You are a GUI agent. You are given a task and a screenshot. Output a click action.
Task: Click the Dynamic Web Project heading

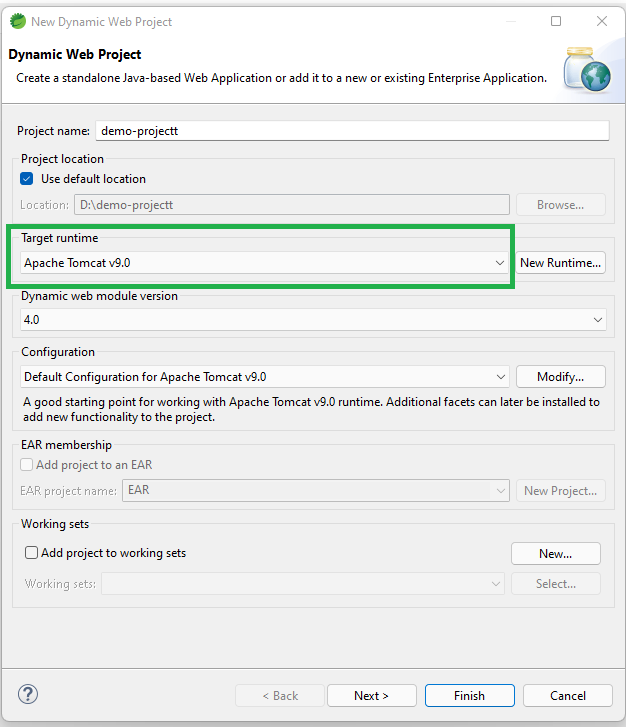click(x=75, y=55)
